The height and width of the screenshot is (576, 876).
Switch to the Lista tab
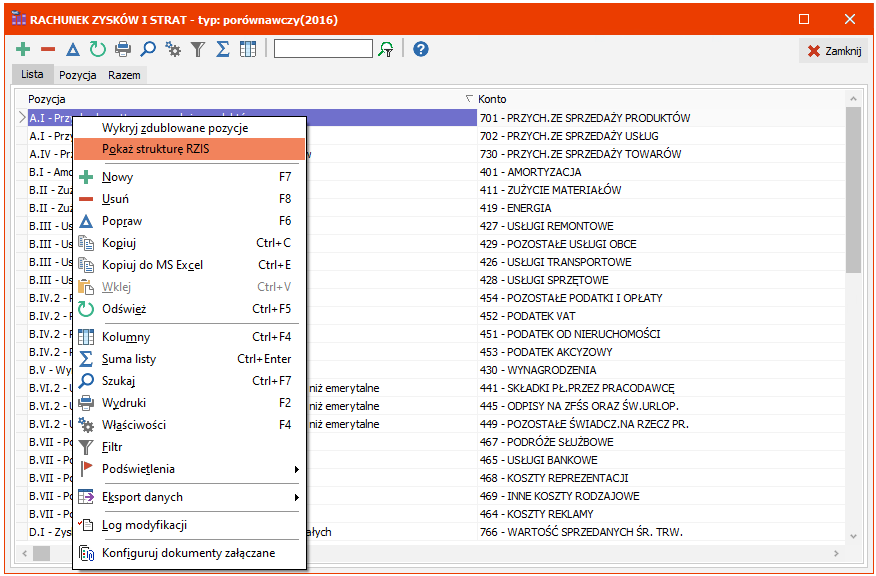click(x=32, y=74)
